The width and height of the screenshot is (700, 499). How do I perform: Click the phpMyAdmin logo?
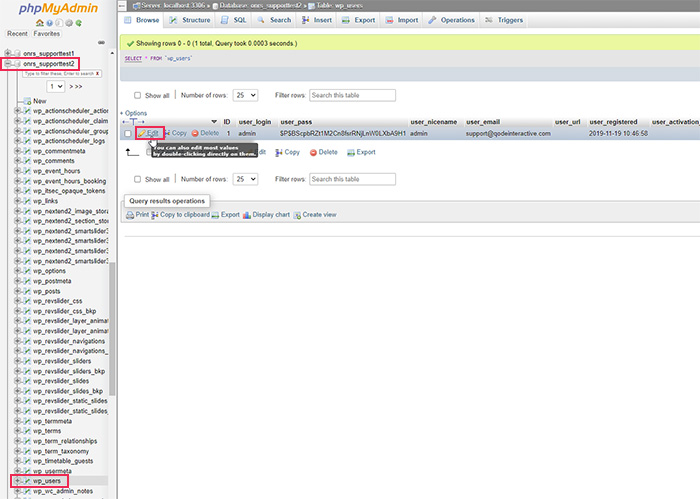tap(58, 8)
